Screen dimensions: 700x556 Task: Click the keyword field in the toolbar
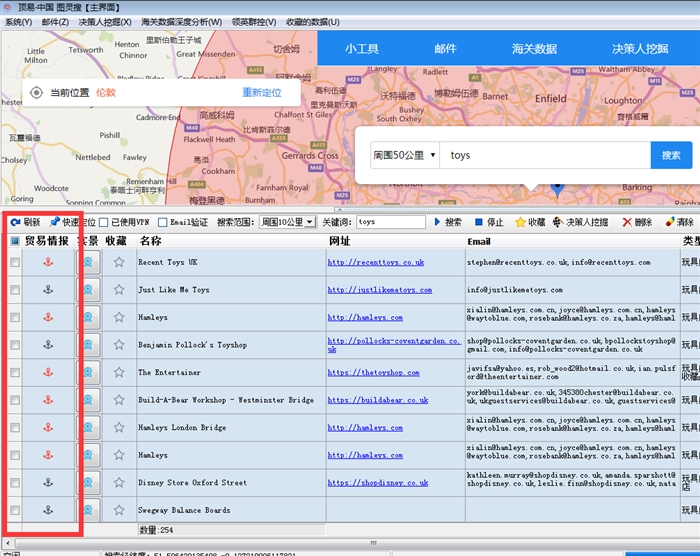[391, 222]
